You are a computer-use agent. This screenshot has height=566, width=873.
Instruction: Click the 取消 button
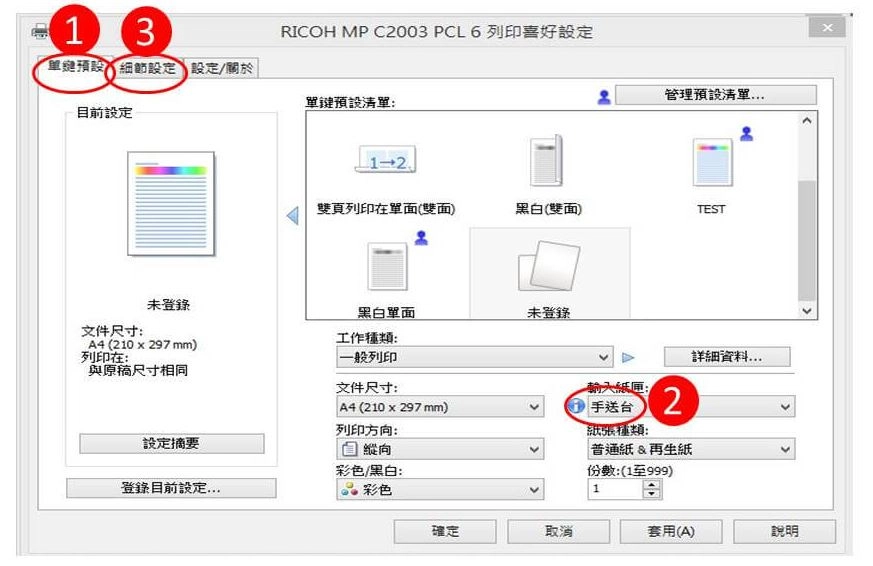point(558,531)
